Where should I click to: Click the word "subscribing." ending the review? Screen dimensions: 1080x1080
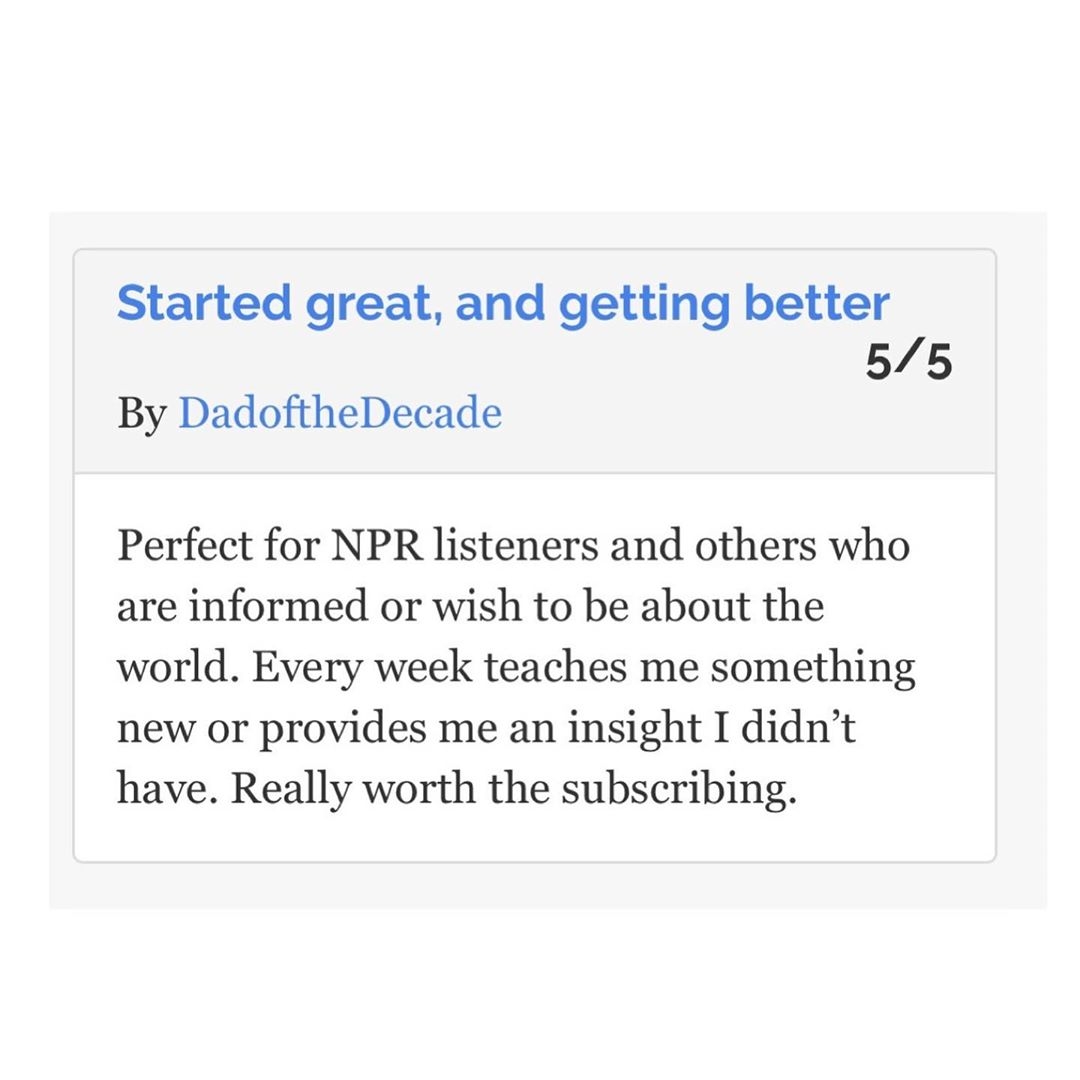tap(678, 789)
